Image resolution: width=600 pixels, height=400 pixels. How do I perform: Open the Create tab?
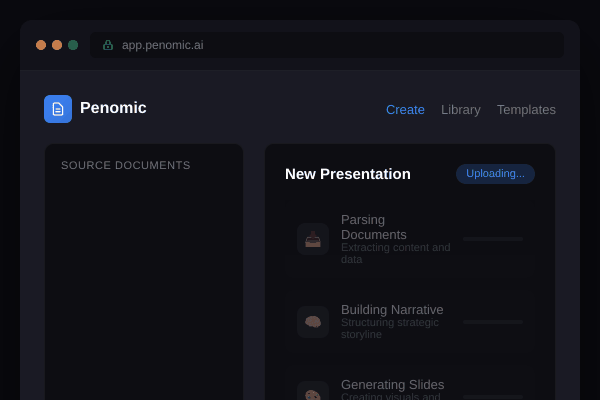pyautogui.click(x=405, y=110)
